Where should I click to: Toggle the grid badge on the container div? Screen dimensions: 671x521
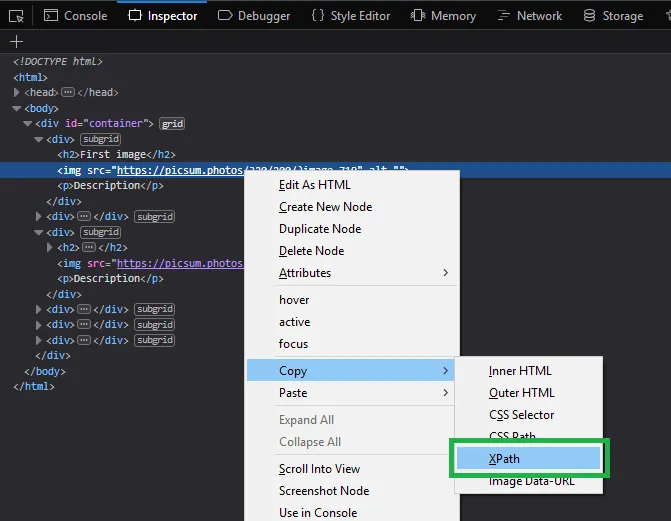[x=172, y=124]
